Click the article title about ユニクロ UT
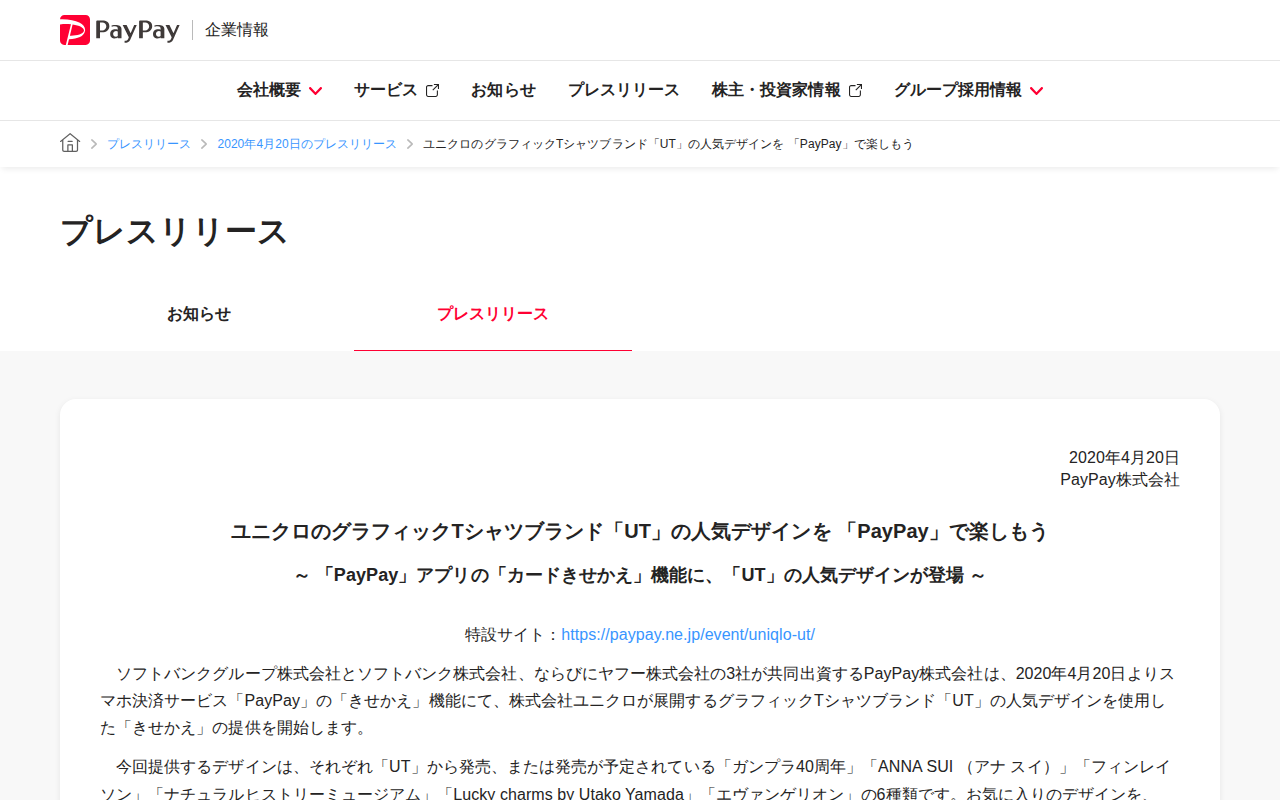This screenshot has width=1280, height=800. tap(640, 531)
